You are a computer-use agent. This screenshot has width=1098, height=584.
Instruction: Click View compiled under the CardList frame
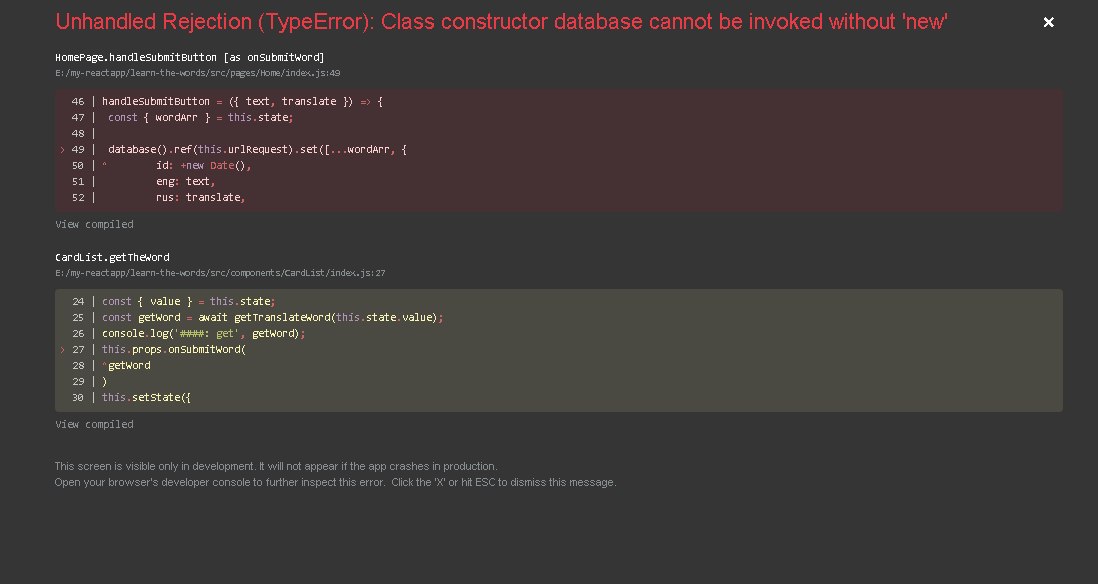coord(94,424)
